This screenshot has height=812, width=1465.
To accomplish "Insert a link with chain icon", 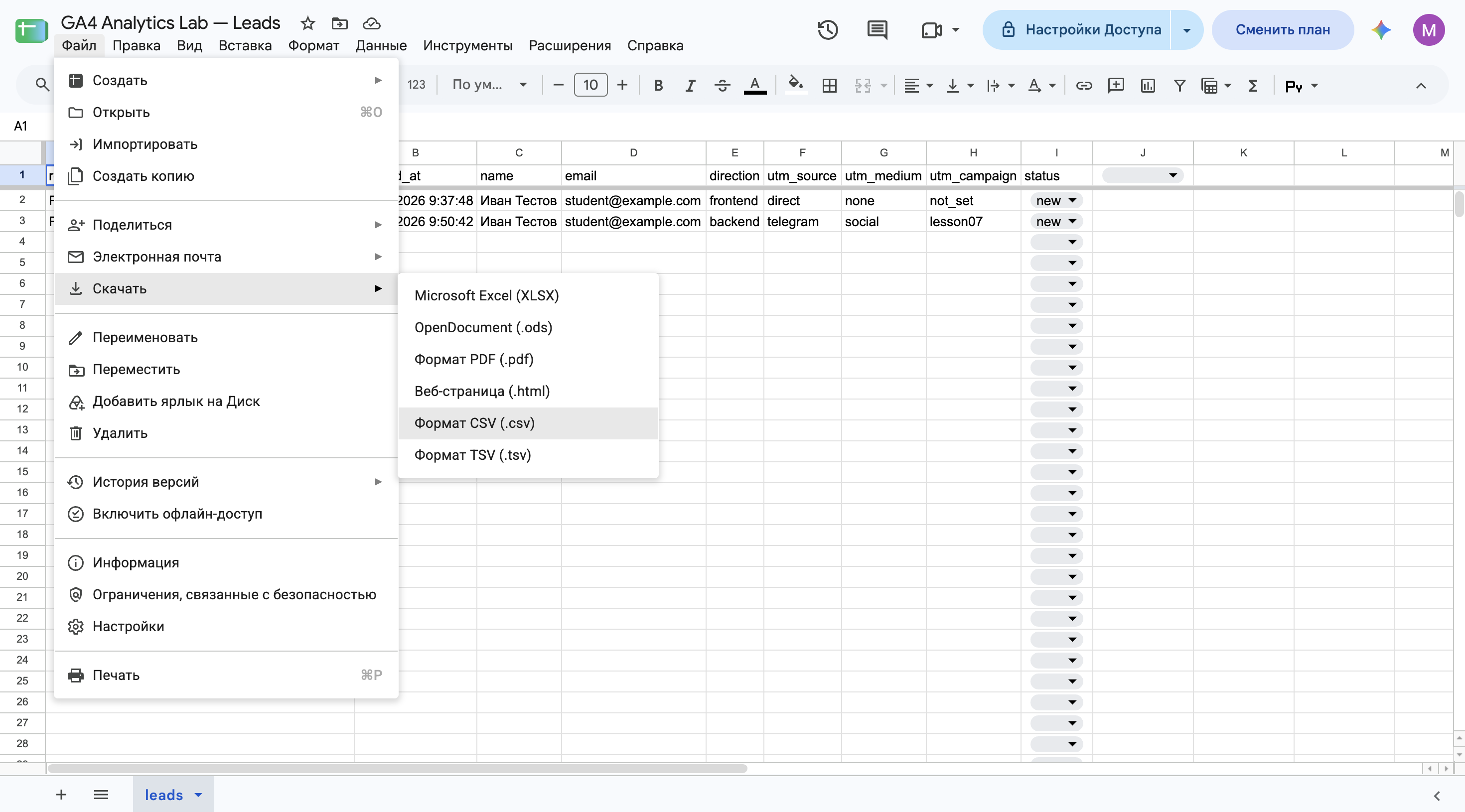I will click(x=1083, y=85).
